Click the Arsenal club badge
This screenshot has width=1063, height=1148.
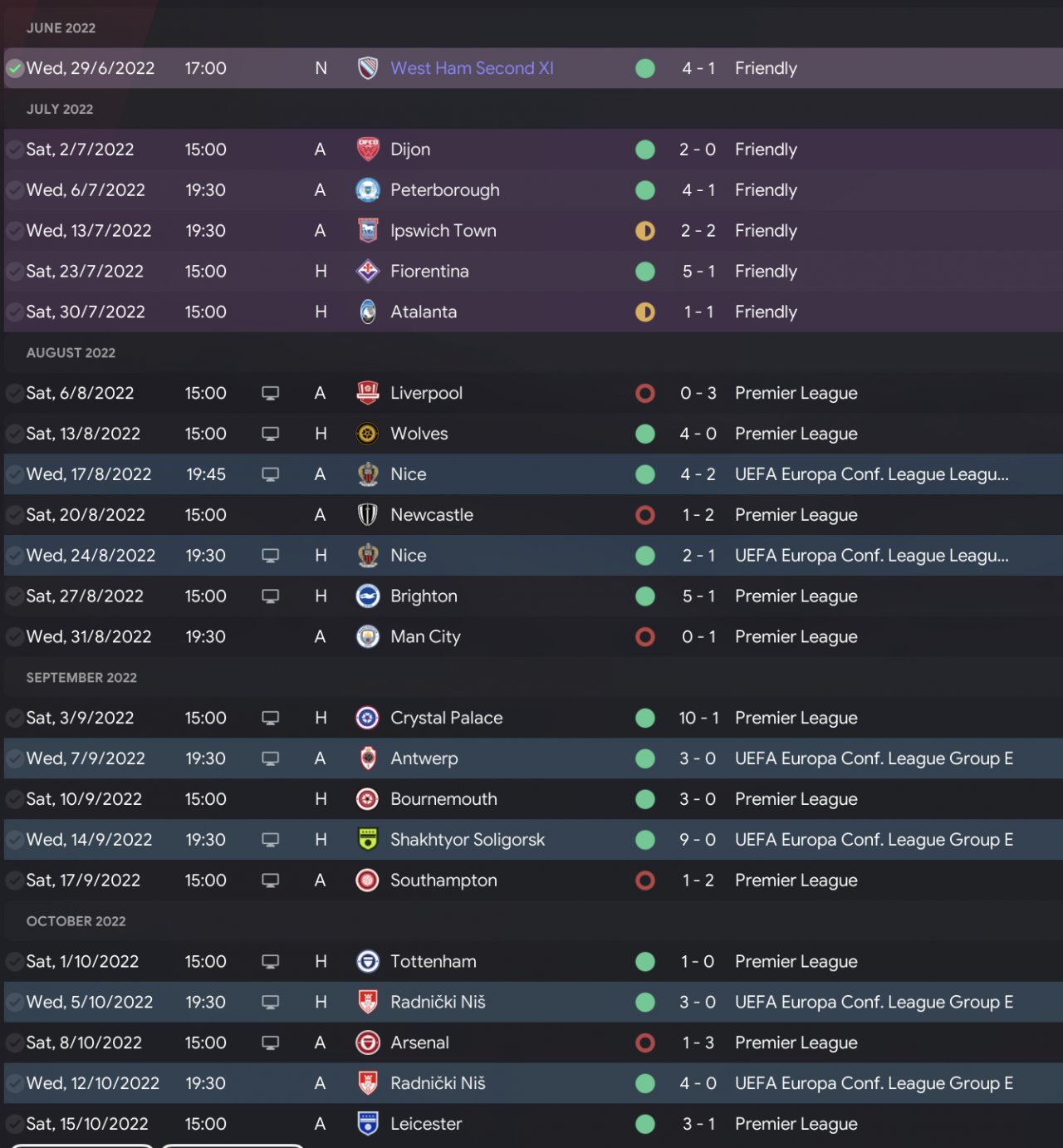[x=367, y=1043]
